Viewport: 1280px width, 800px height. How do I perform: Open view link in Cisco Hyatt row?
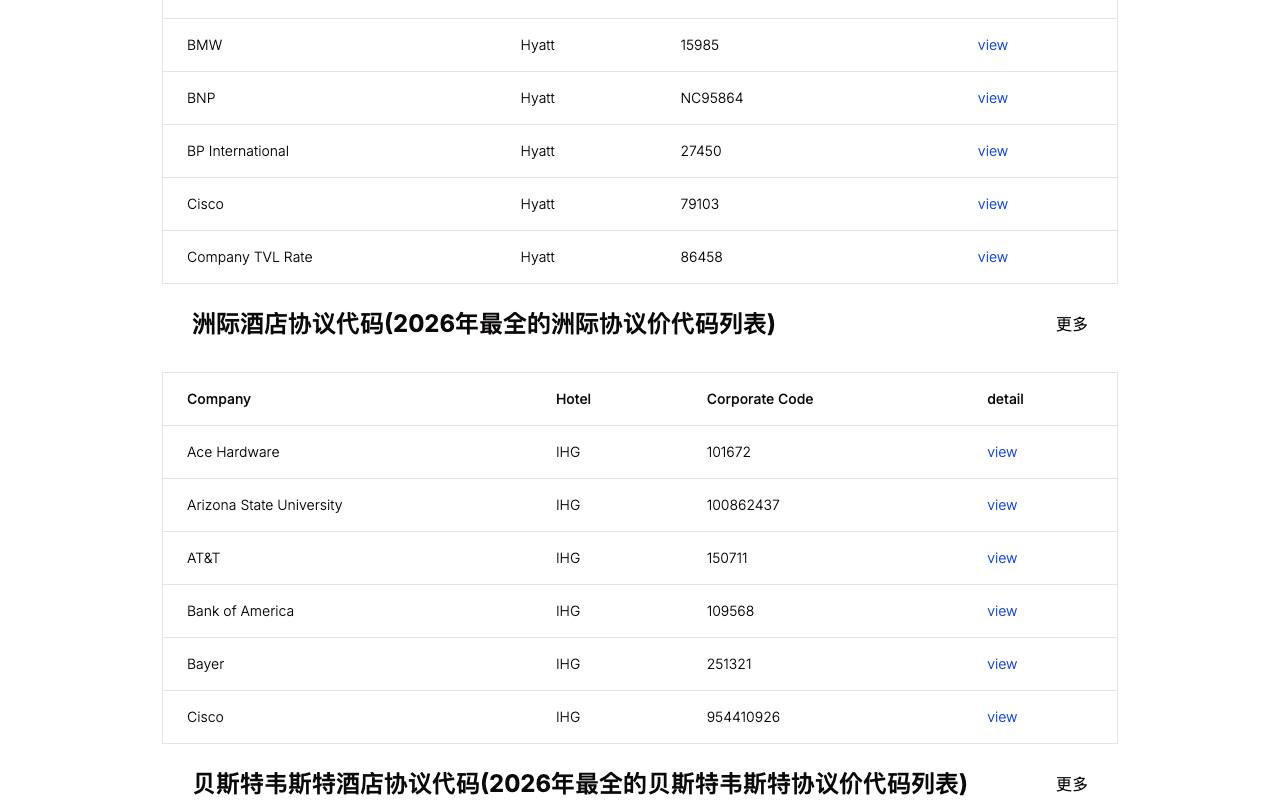point(992,204)
